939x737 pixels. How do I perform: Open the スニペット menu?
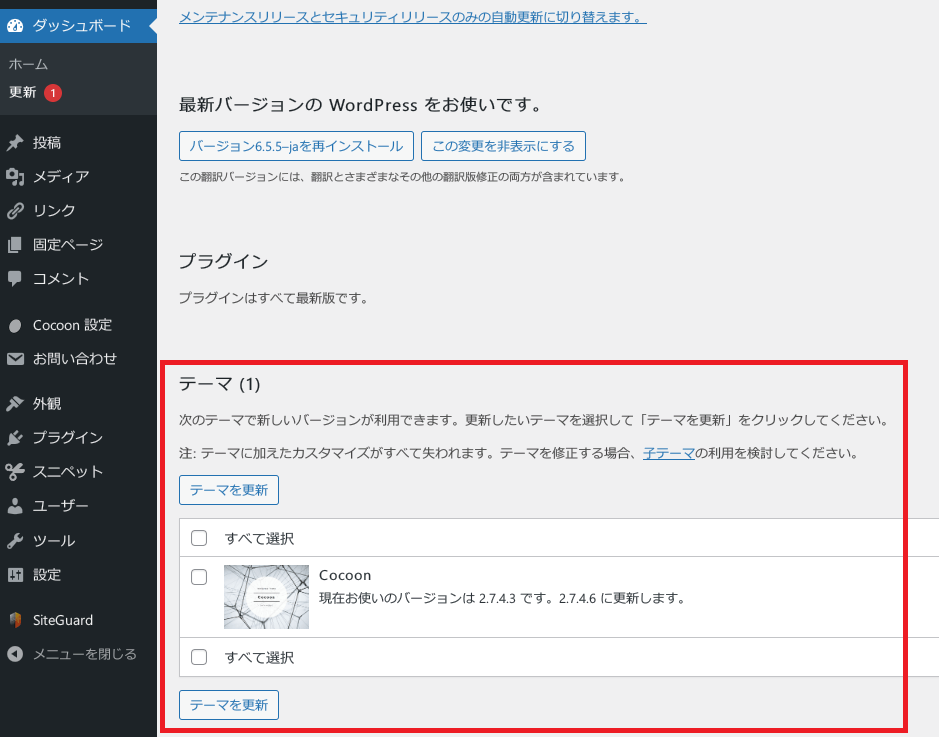point(78,472)
